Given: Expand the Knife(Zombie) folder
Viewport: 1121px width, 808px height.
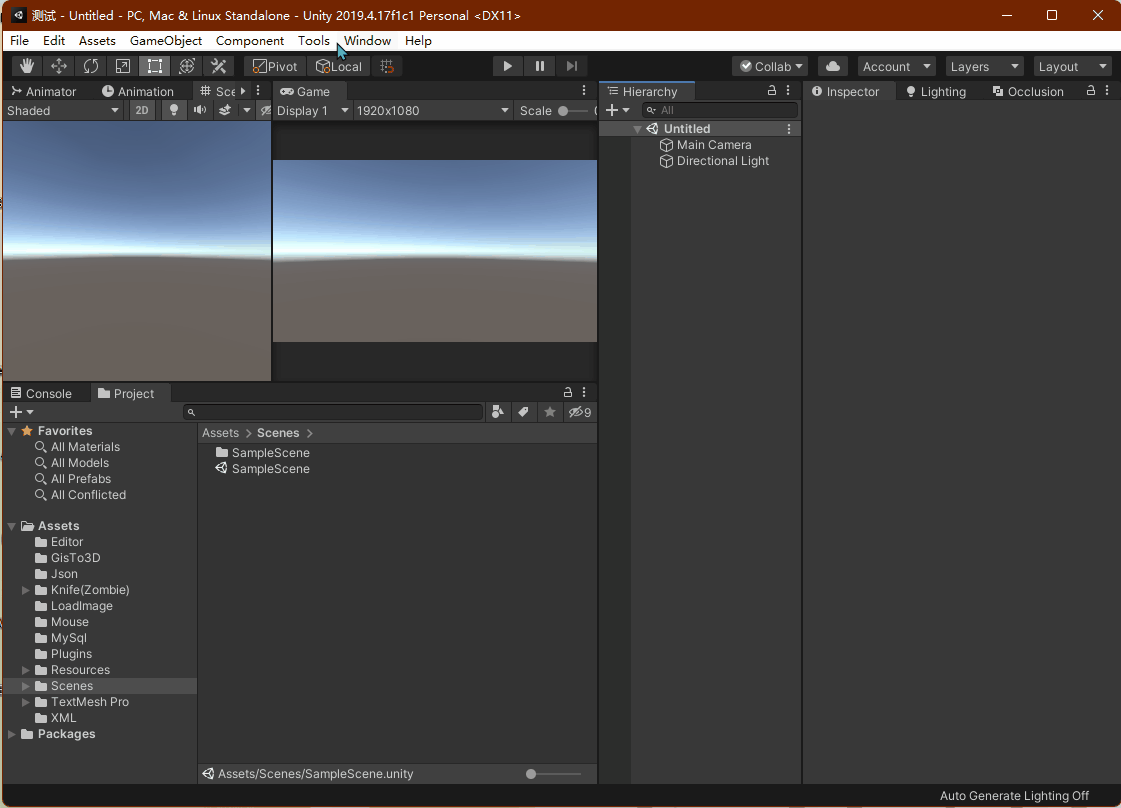Looking at the screenshot, I should click(26, 590).
